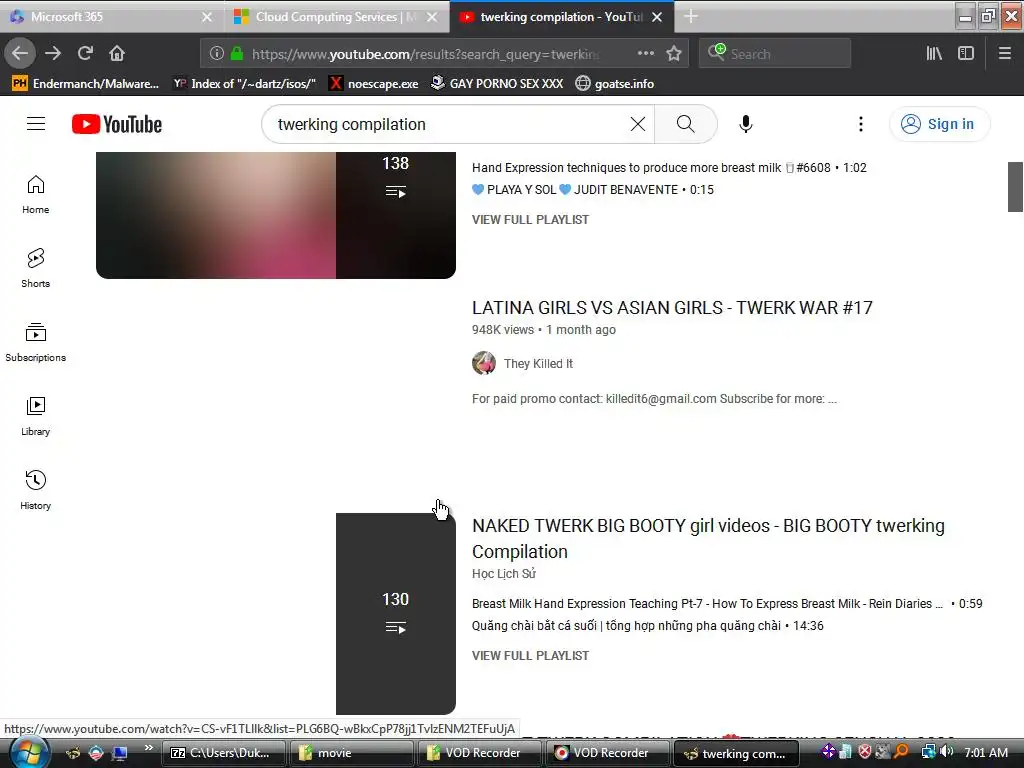Open red-icon VOD Recorder taskbar button
1024x768 pixels.
[606, 753]
